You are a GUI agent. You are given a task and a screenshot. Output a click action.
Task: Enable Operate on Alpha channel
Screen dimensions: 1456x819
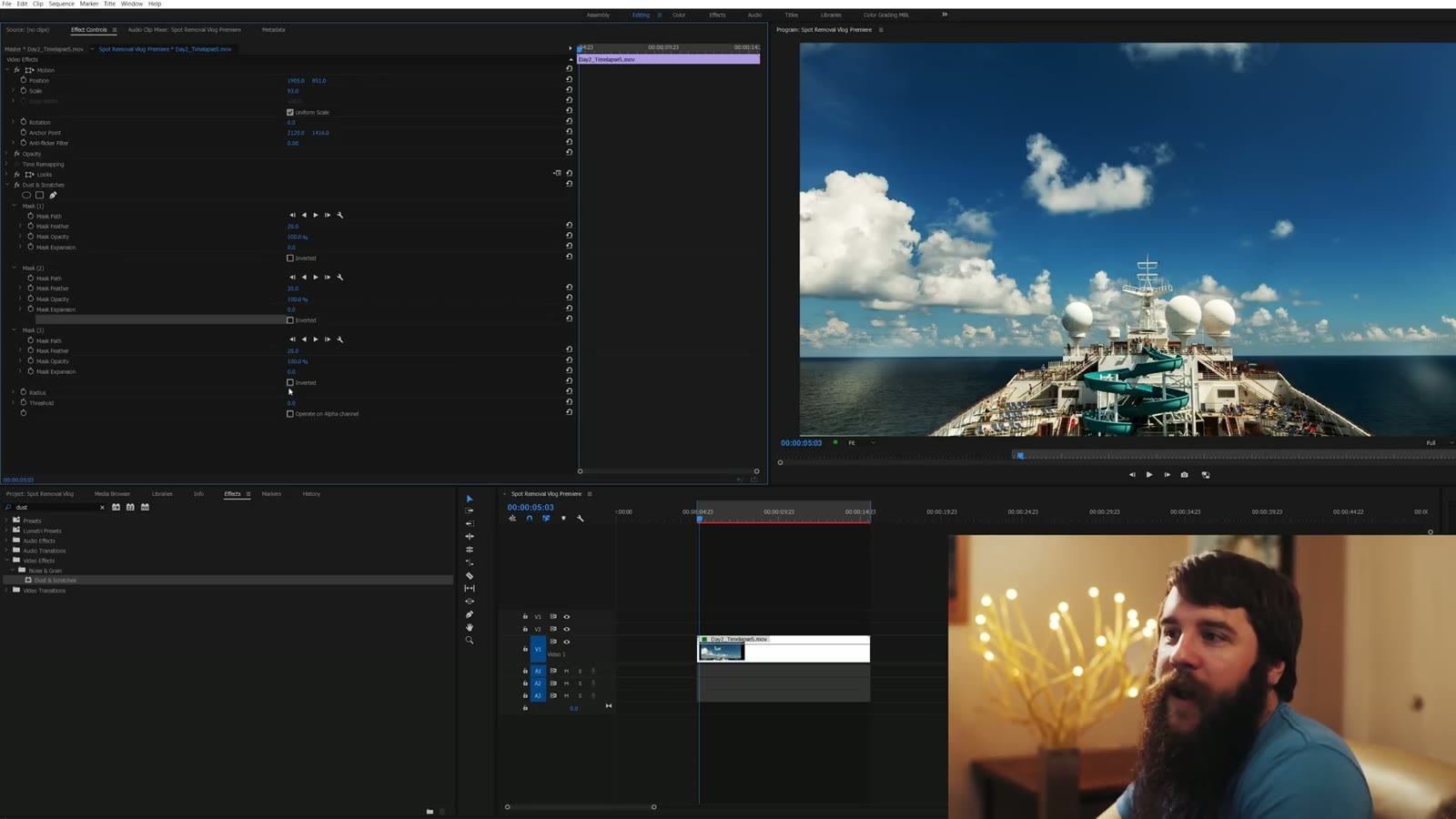pyautogui.click(x=290, y=413)
